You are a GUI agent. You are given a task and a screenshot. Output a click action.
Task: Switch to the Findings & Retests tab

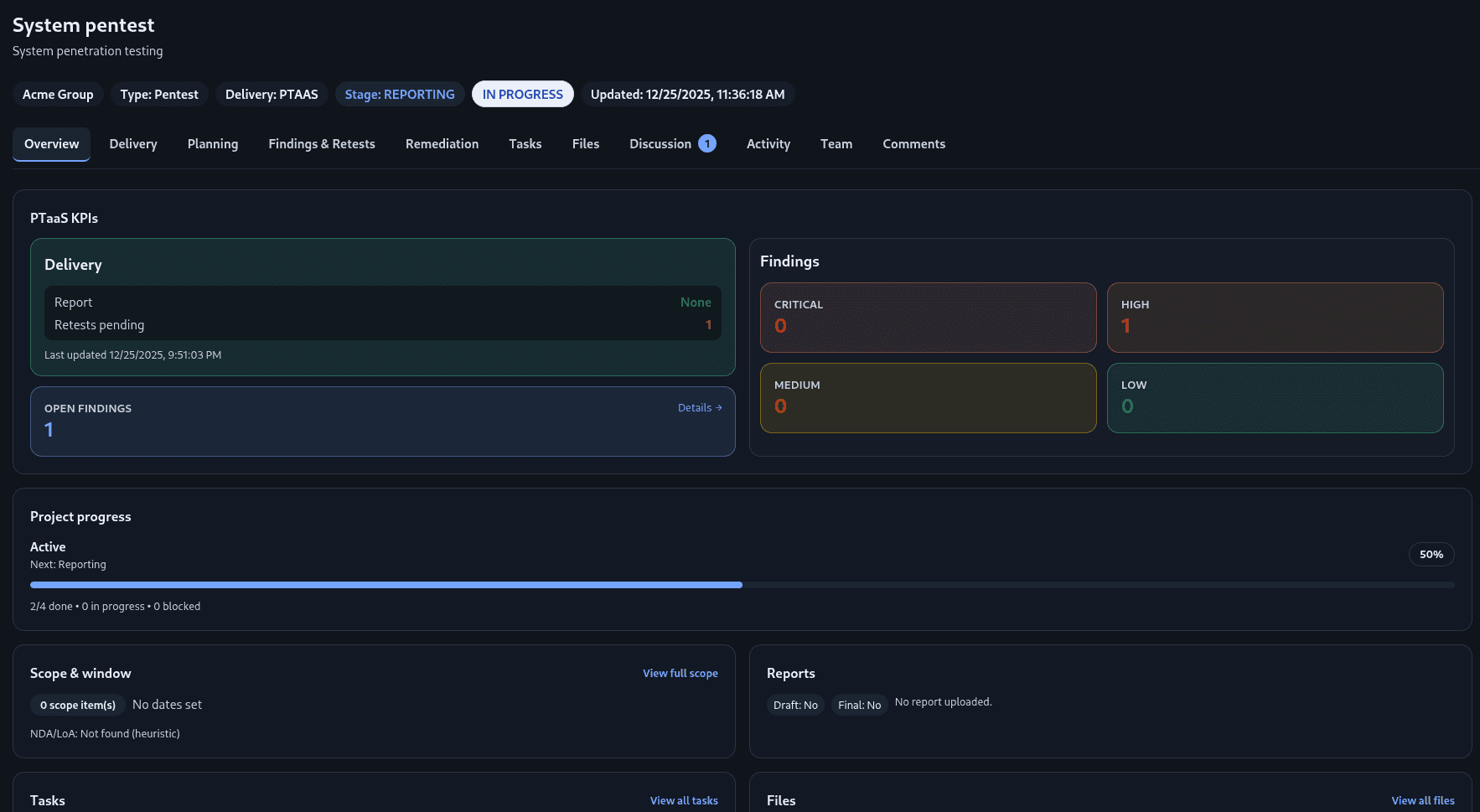(322, 143)
